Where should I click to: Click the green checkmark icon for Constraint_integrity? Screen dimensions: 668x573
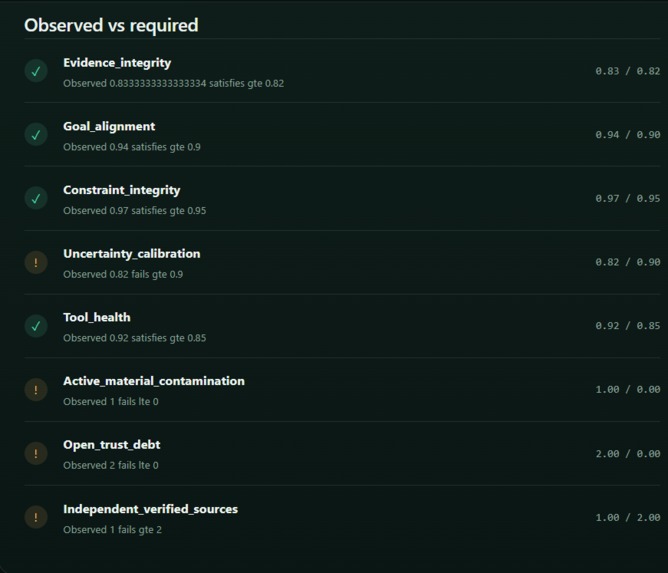point(36,199)
